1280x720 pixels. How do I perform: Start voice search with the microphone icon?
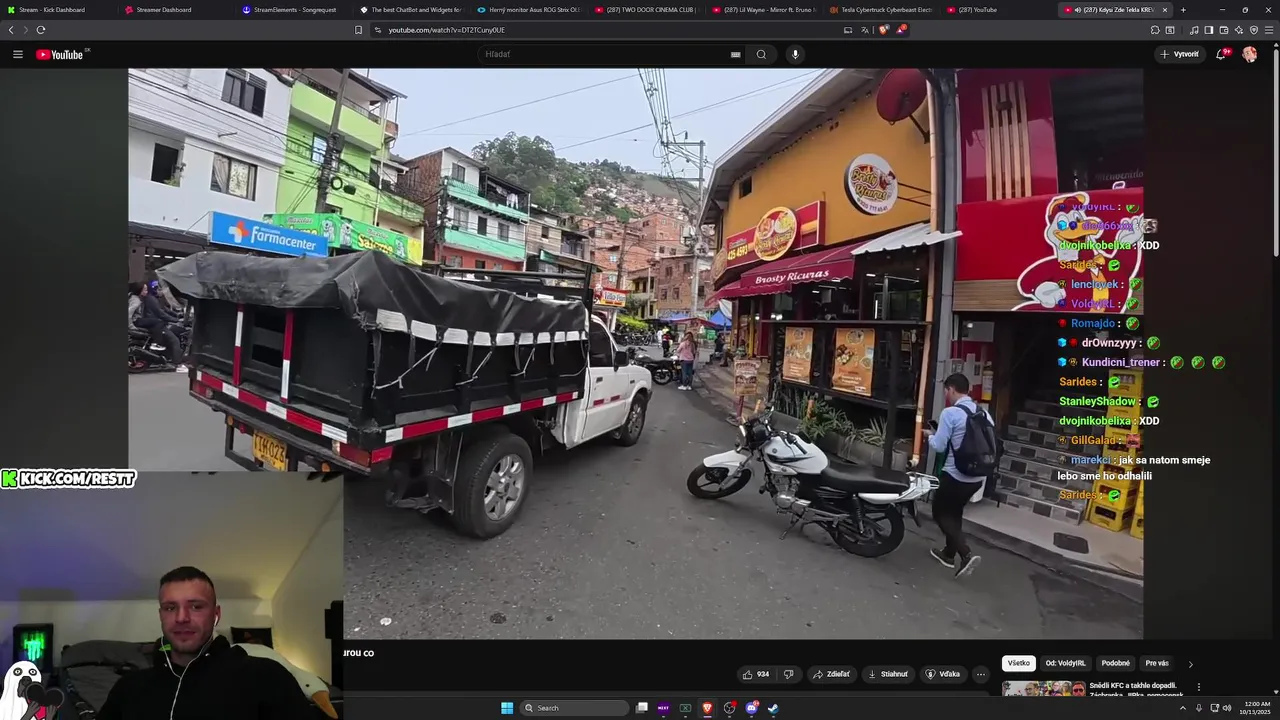(x=795, y=54)
